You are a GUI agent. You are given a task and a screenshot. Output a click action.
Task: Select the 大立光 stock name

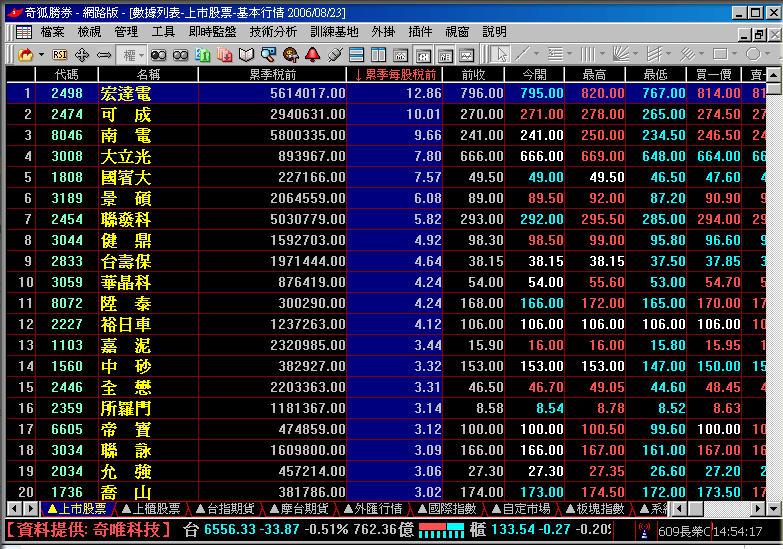pyautogui.click(x=126, y=157)
